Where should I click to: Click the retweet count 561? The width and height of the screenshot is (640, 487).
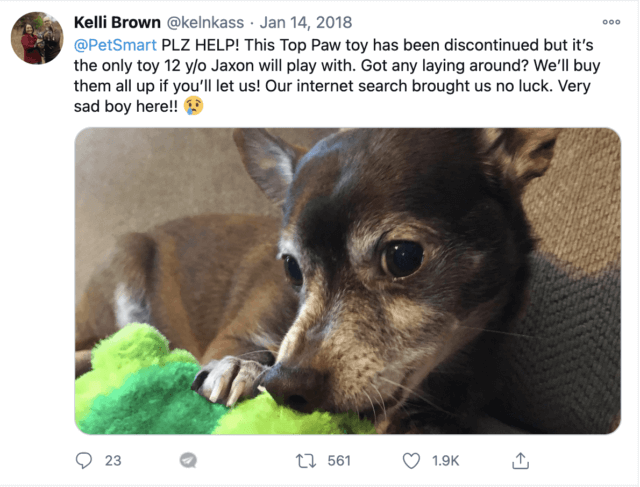(339, 461)
